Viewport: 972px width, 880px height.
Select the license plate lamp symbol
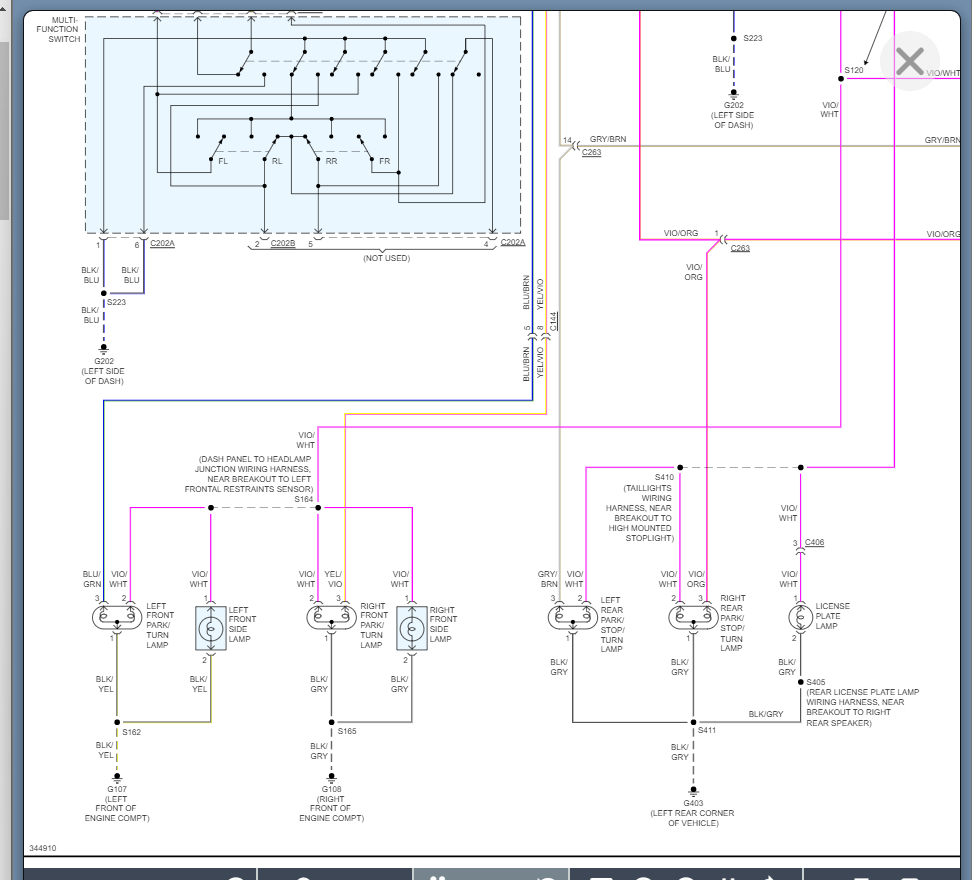[800, 617]
